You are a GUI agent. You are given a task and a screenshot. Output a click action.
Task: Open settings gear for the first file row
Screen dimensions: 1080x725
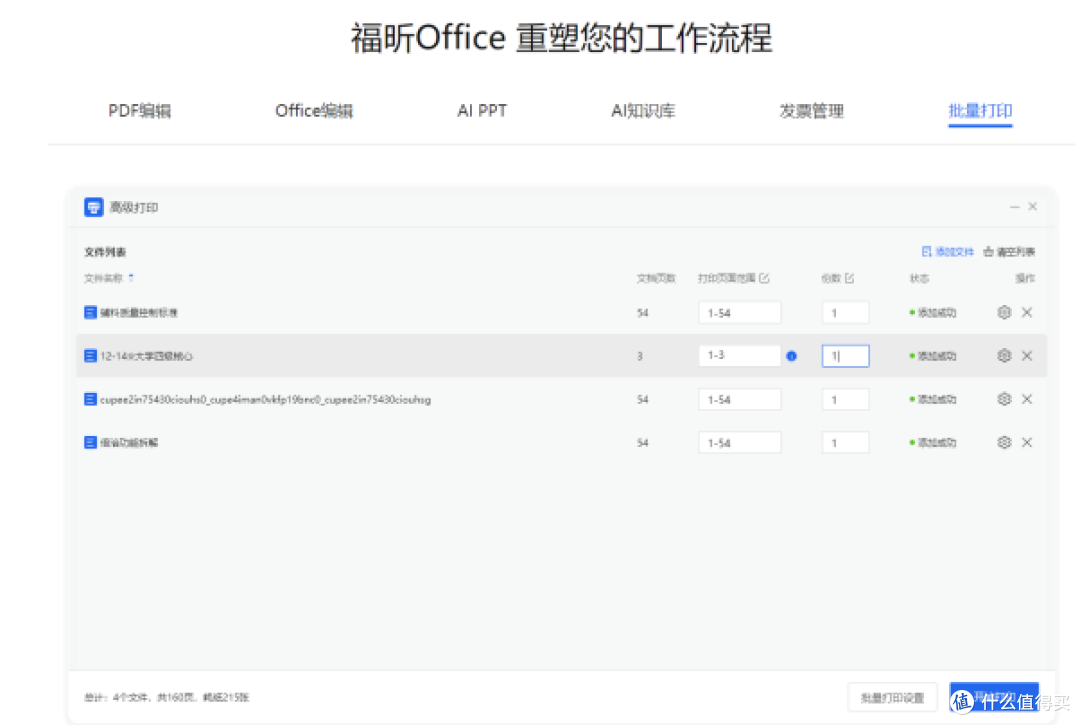coord(1004,313)
